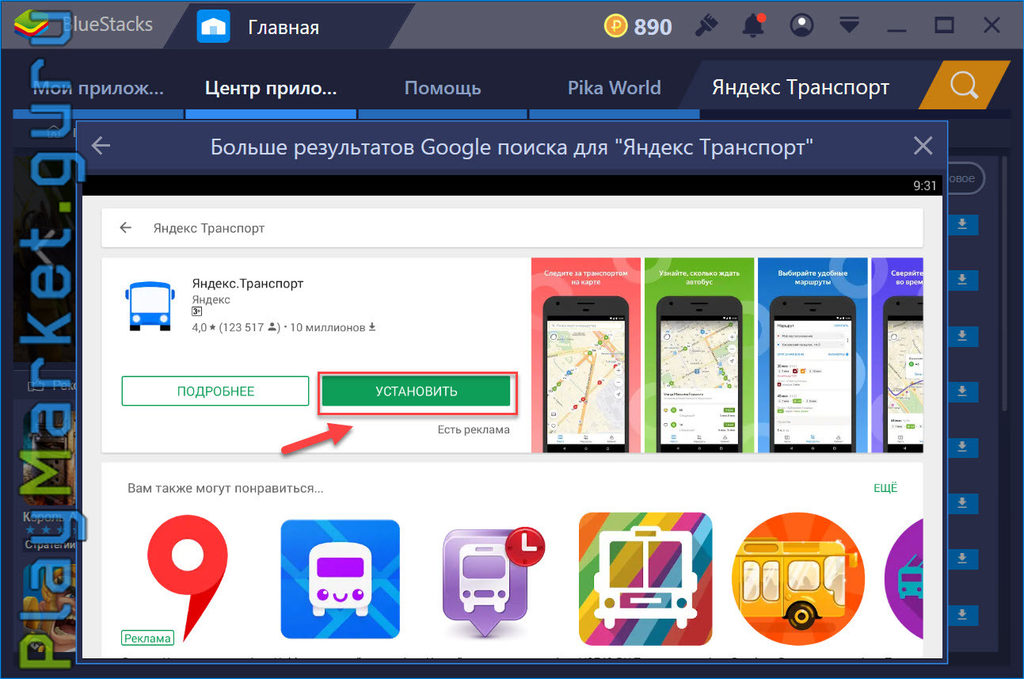Click the Реклама ad badge
Viewport: 1024px width, 679px height.
148,639
